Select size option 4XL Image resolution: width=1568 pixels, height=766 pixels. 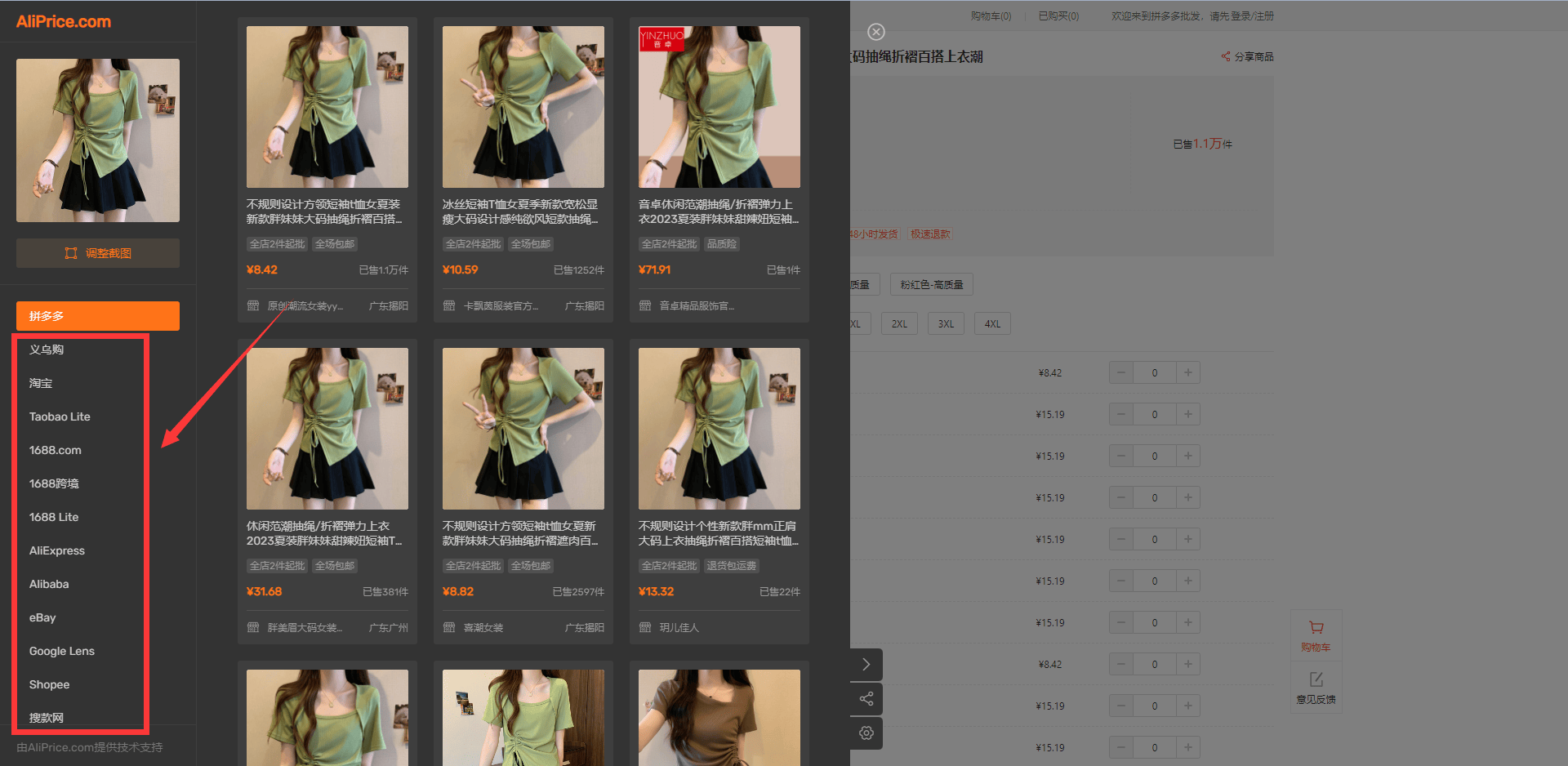992,324
